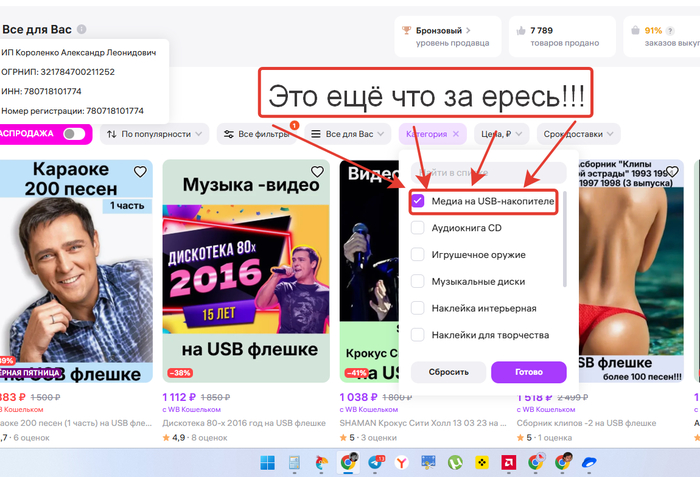Image resolution: width=700 pixels, height=477 pixels.
Task: Check the 'Аудиокнига CD' checkbox
Action: [418, 227]
